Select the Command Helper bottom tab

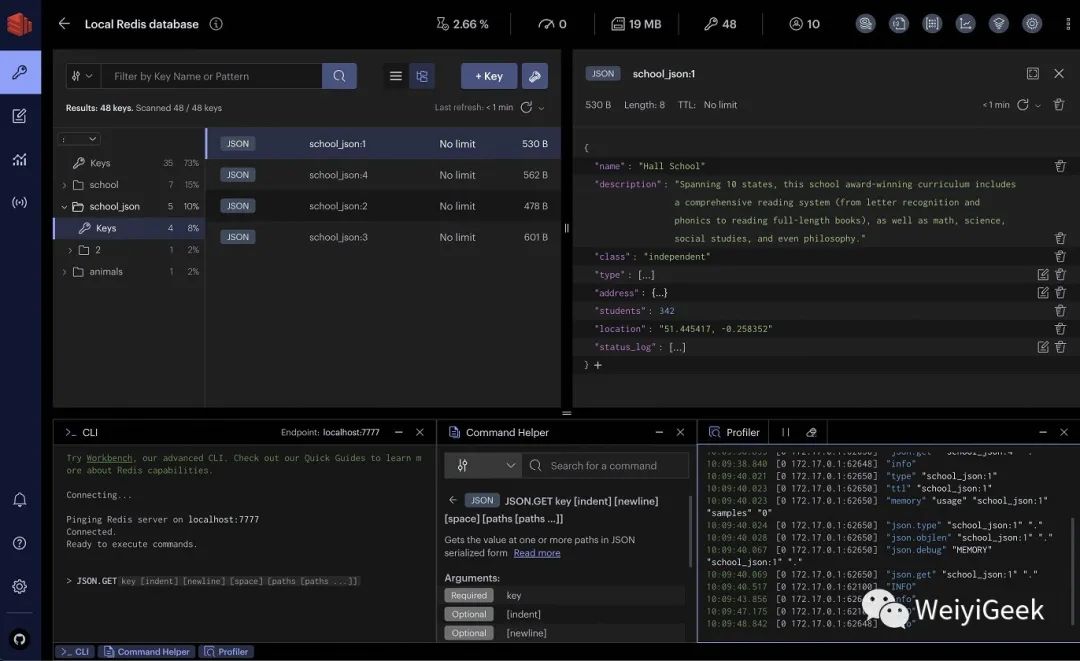(x=145, y=652)
